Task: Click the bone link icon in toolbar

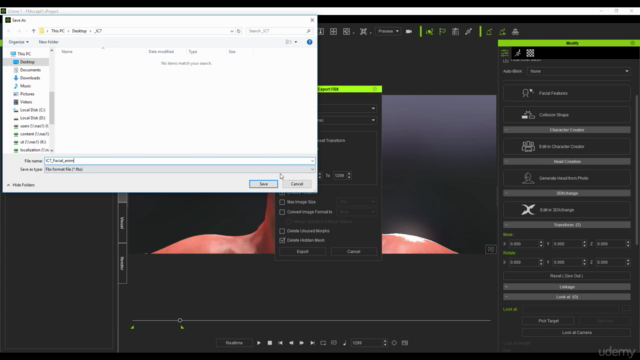Action: (469, 31)
